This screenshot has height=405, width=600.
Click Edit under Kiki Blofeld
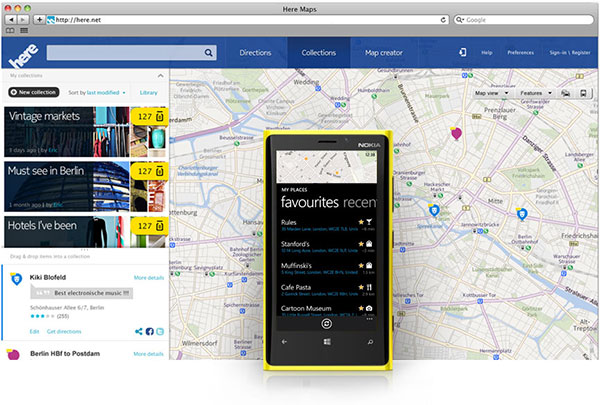(34, 332)
